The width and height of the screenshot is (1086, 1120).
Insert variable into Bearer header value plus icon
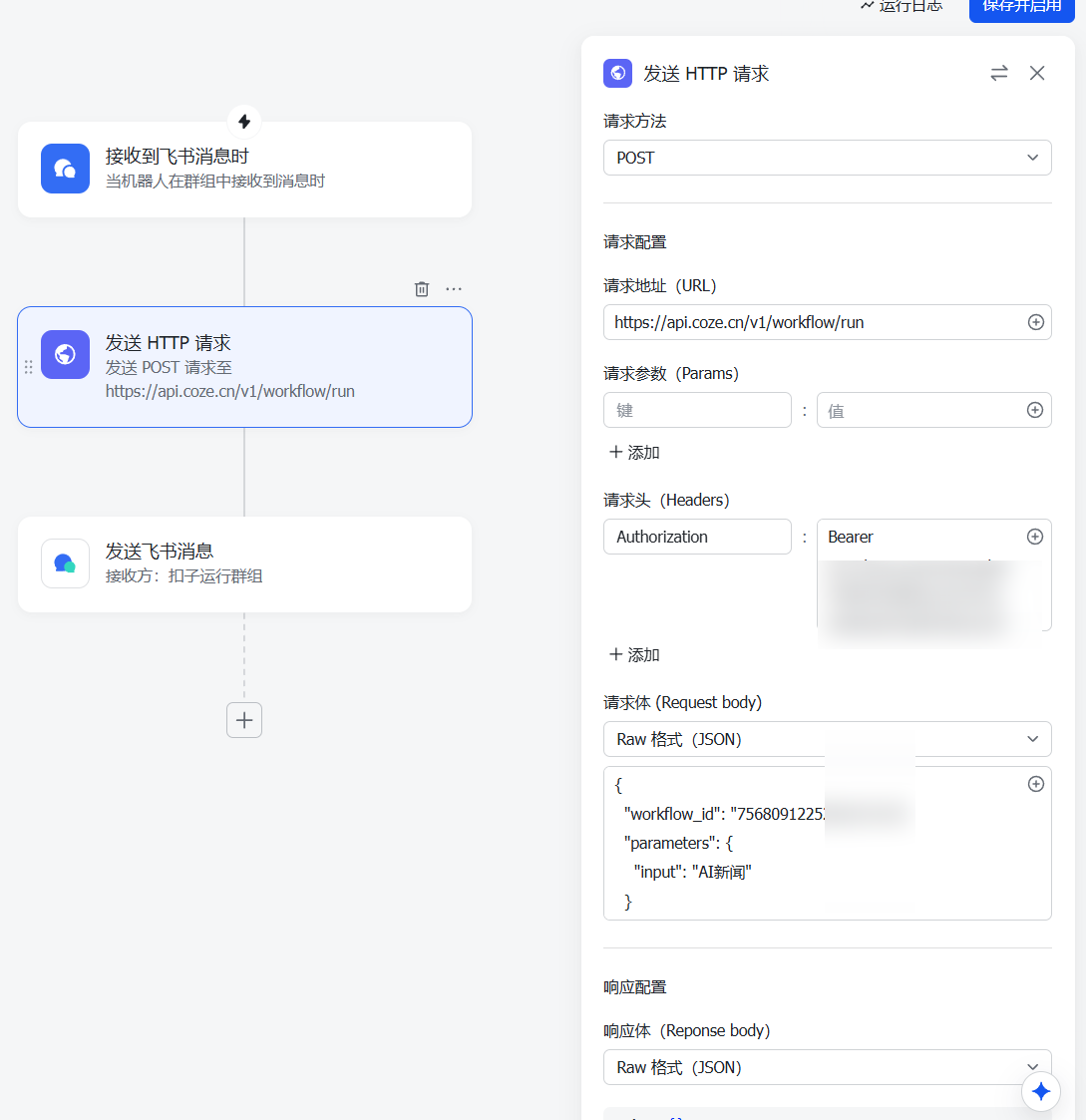pos(1034,537)
